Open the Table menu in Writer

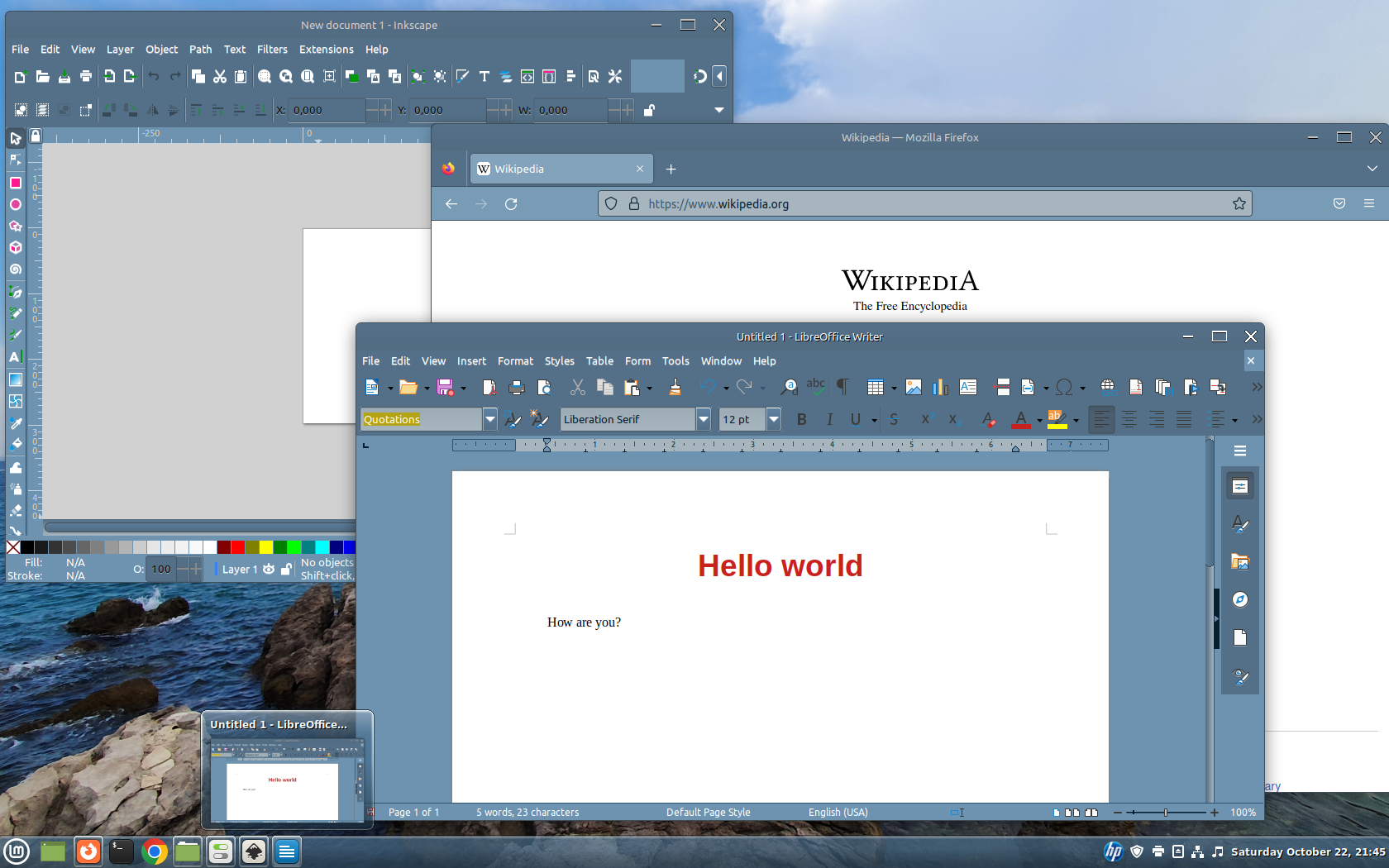599,361
